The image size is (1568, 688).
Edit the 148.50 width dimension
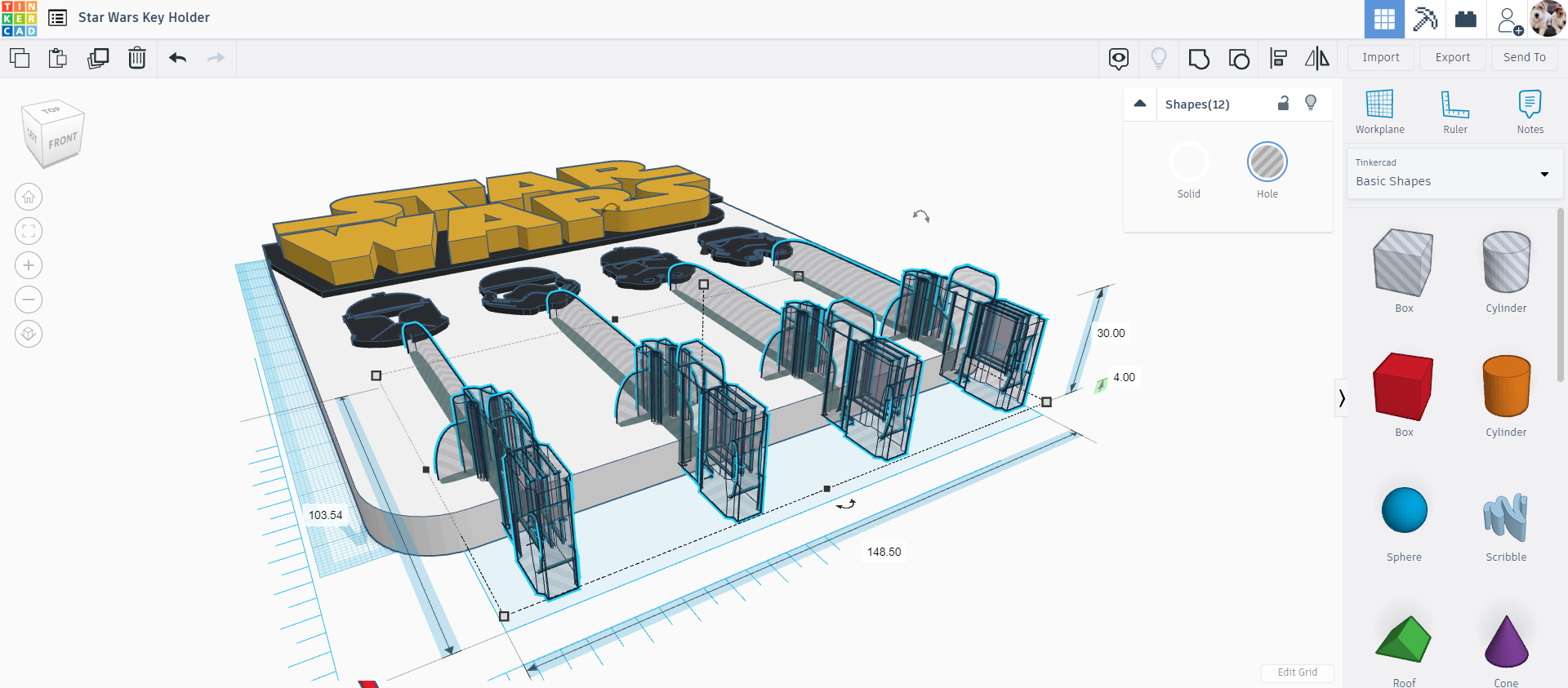884,552
